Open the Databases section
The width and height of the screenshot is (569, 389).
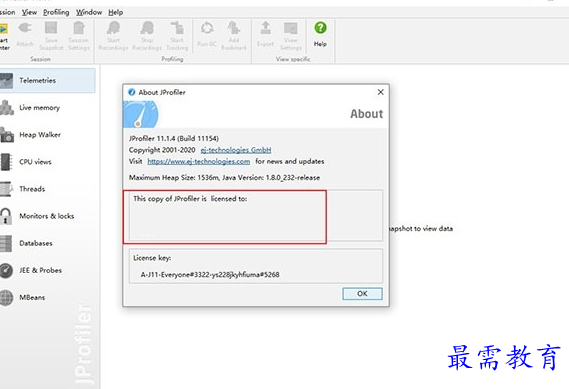(36, 243)
